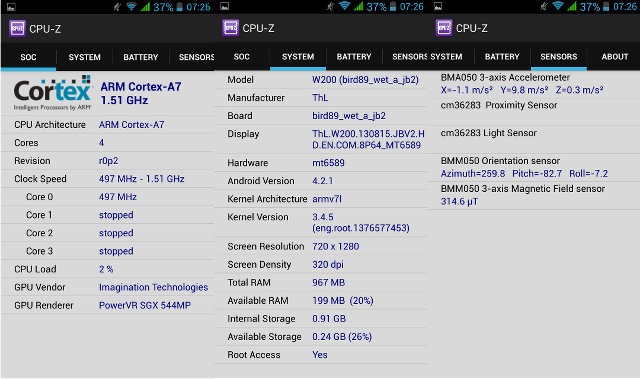The image size is (640, 379).
Task: Tap picture notification icon in middle screen
Action: pos(224,6)
